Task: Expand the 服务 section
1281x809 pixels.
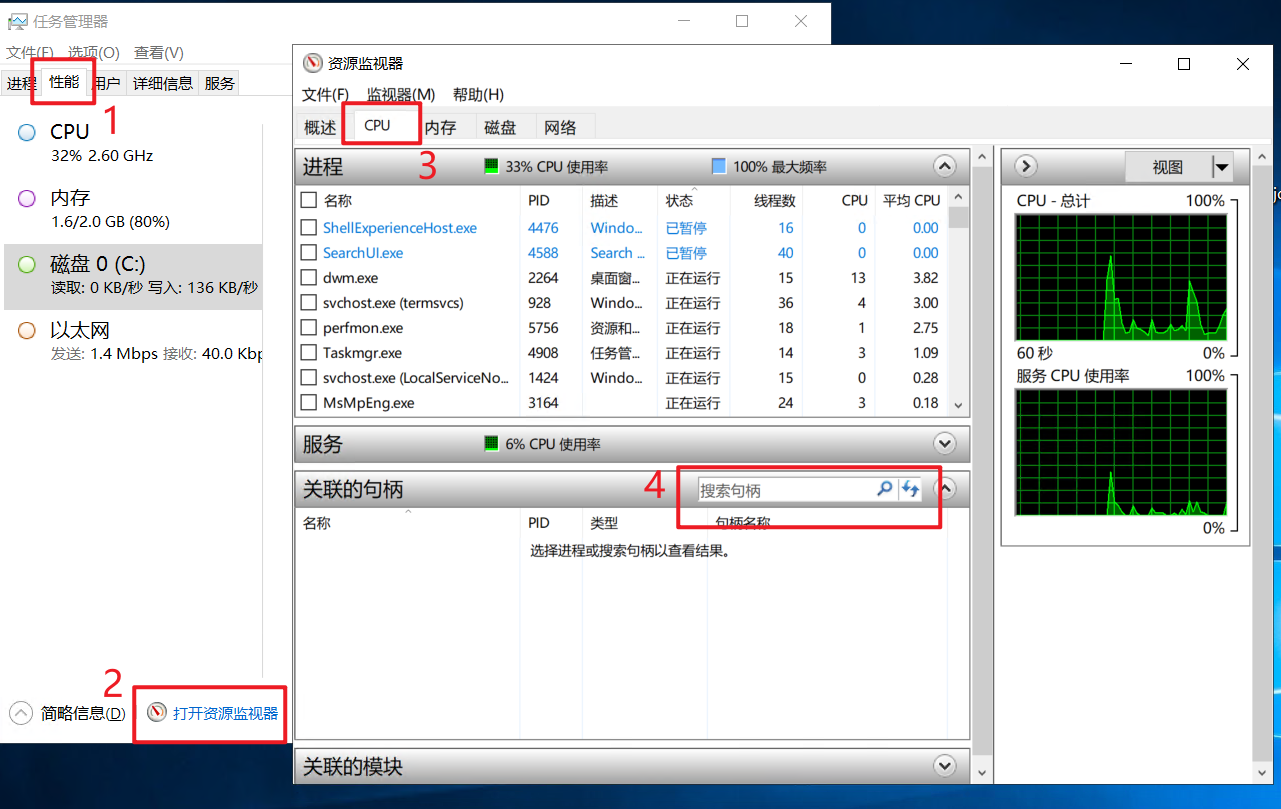Action: [x=944, y=443]
